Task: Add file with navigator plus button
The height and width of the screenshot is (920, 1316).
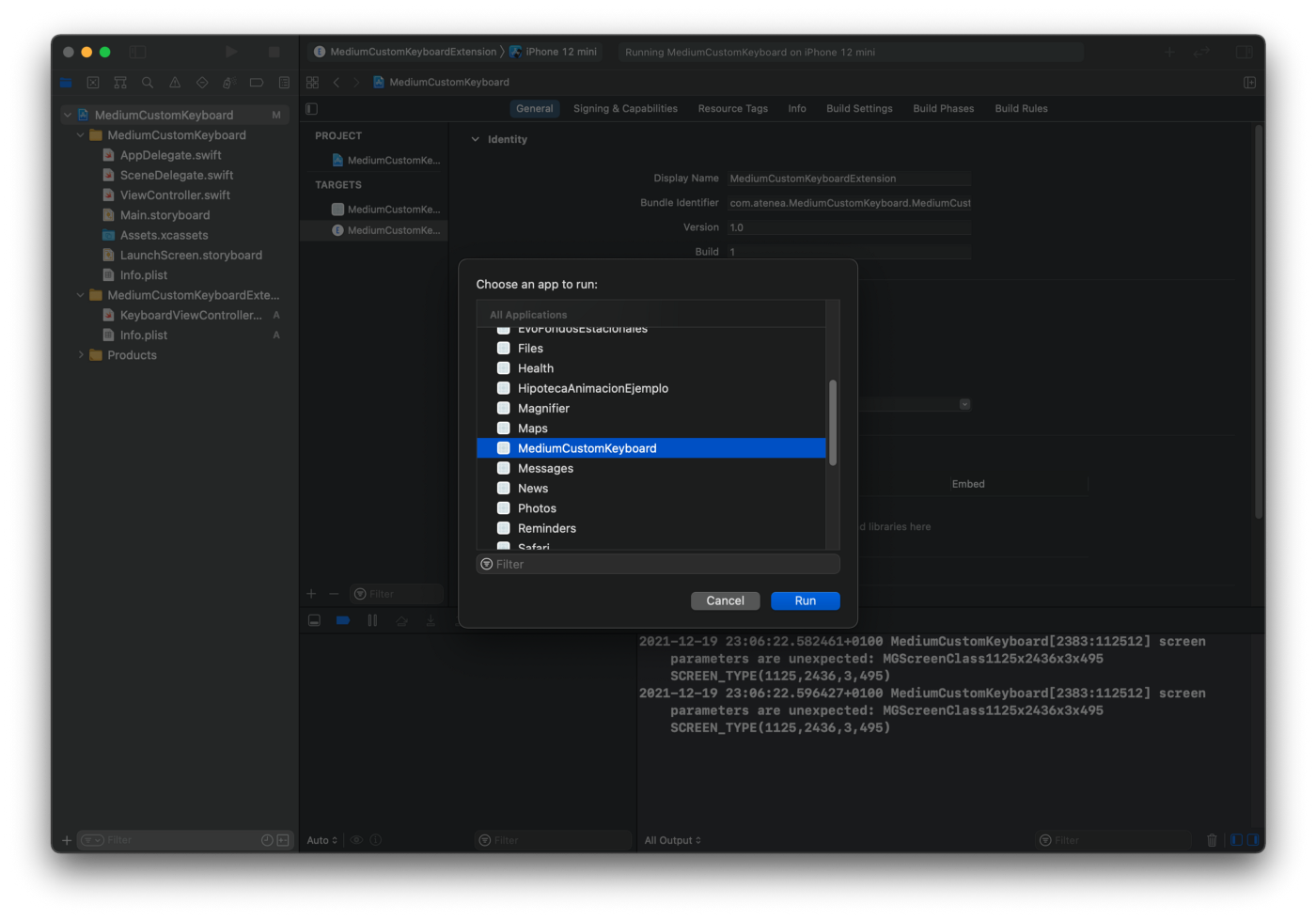Action: (67, 840)
